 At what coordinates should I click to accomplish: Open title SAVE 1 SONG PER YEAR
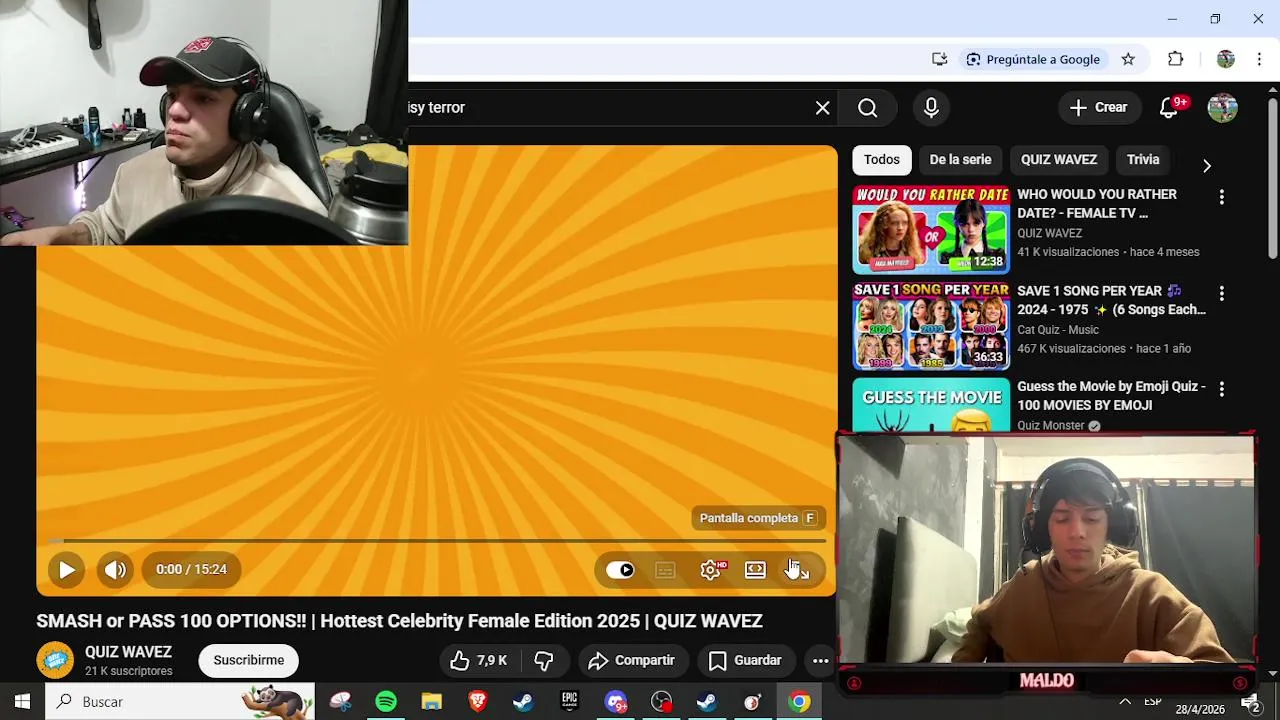pyautogui.click(x=1111, y=300)
